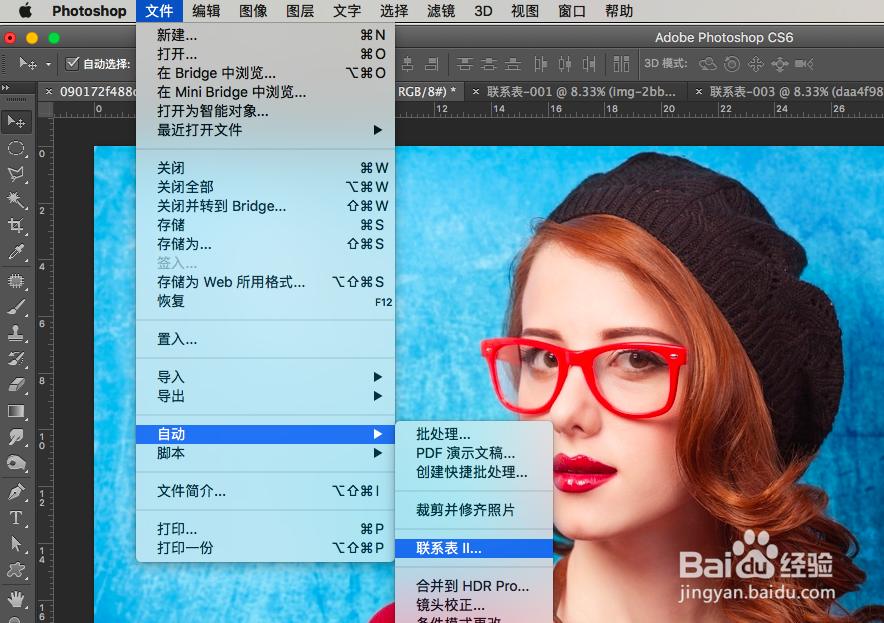884x623 pixels.
Task: Select the Path Selection arrow tool
Action: coord(16,544)
